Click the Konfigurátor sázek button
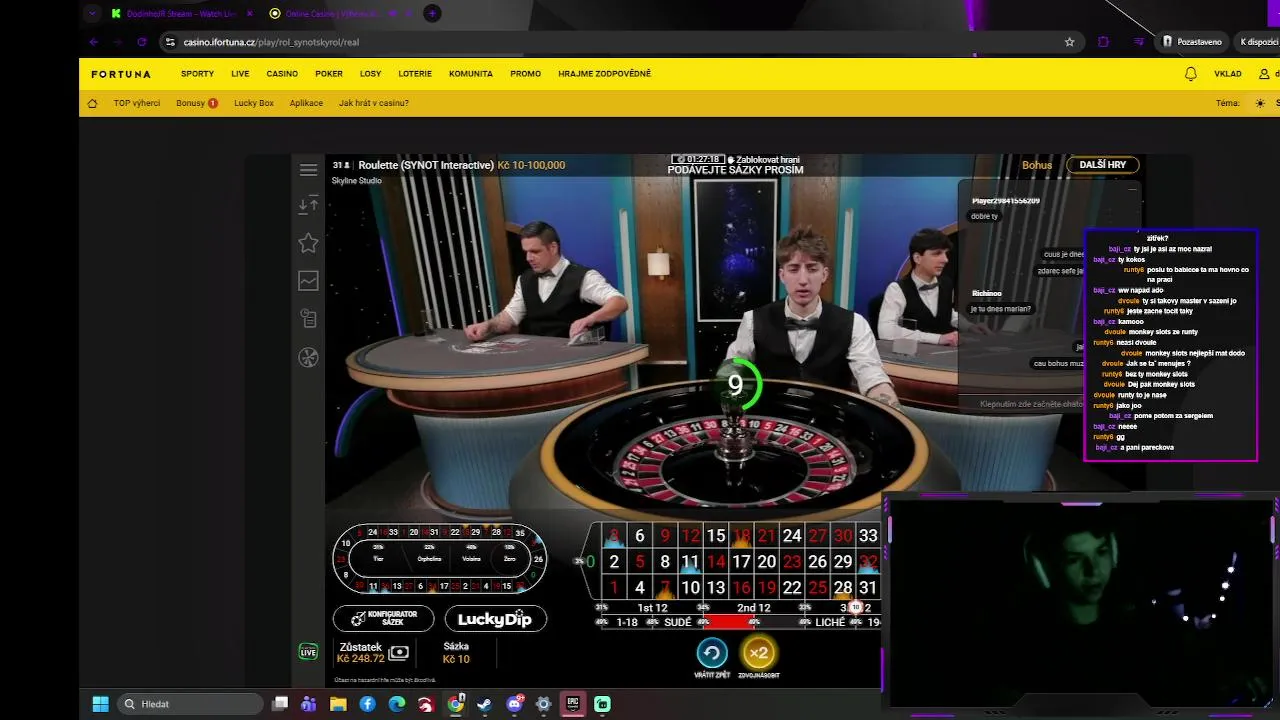The width and height of the screenshot is (1280, 720). tap(384, 618)
